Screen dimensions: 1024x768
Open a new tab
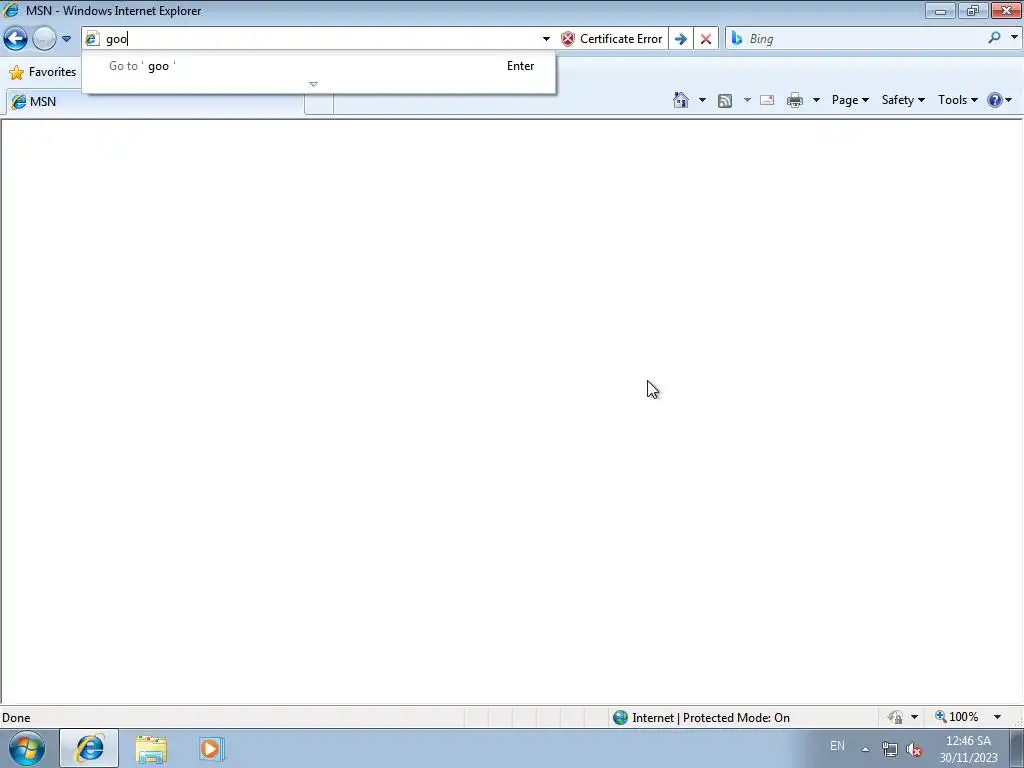click(x=319, y=103)
